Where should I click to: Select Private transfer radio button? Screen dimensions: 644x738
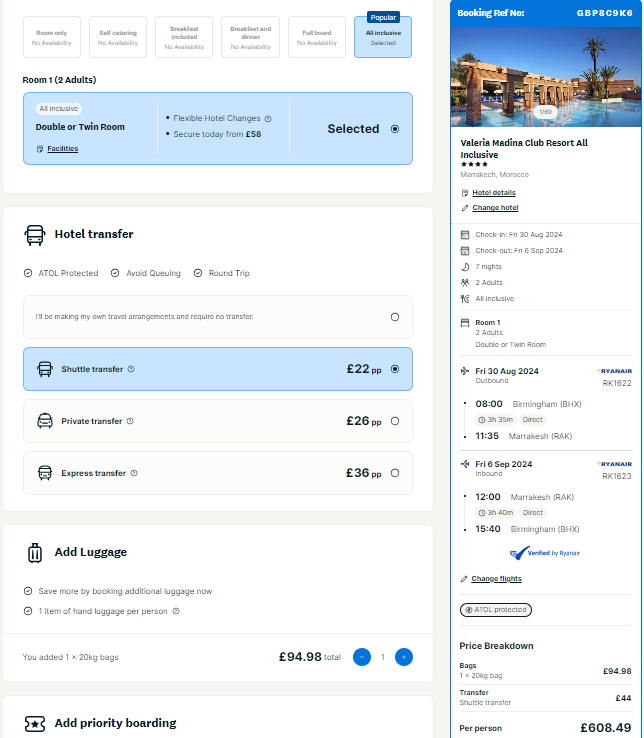[395, 421]
